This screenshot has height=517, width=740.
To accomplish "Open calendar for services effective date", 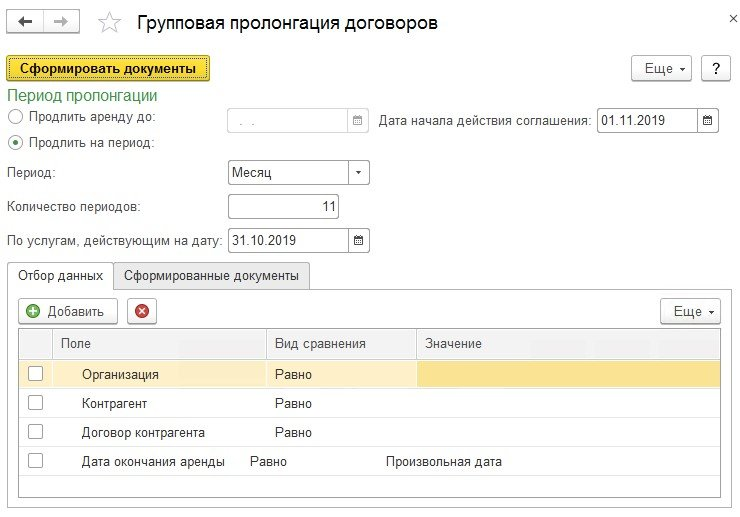I will pos(359,240).
